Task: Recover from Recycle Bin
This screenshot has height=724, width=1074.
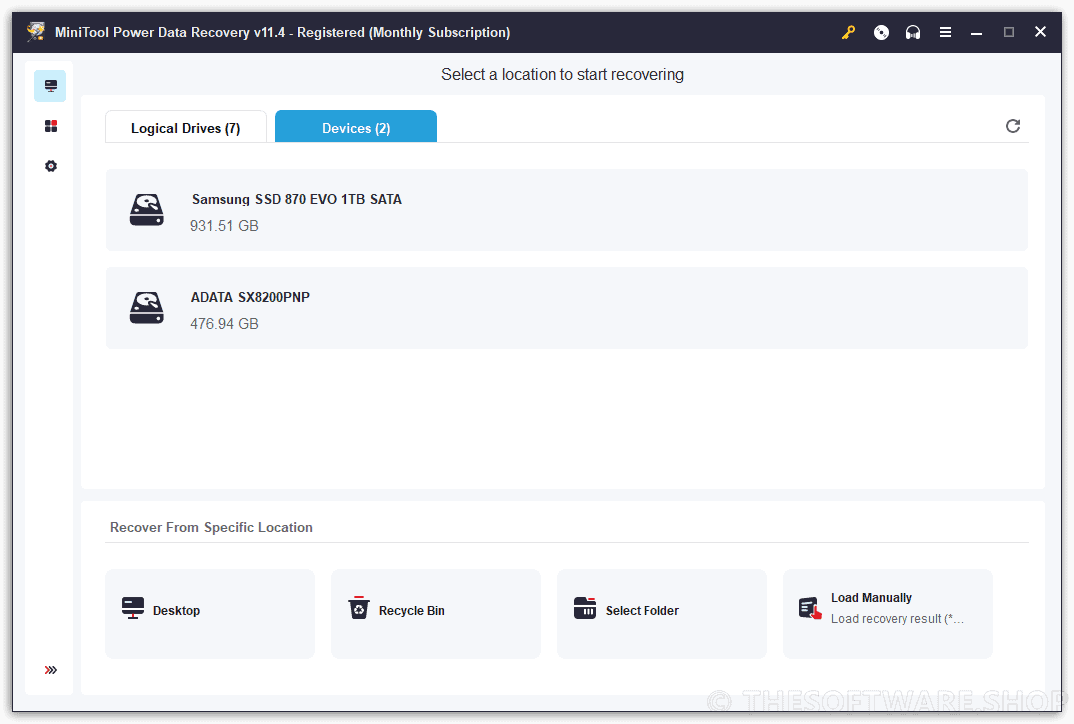Action: [436, 614]
